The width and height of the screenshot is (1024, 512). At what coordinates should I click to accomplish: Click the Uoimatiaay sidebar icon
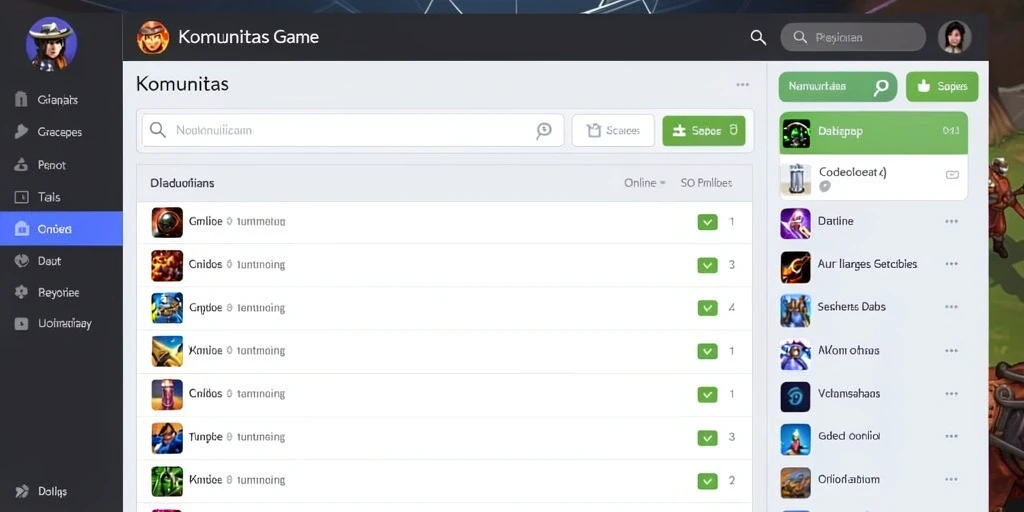22,323
